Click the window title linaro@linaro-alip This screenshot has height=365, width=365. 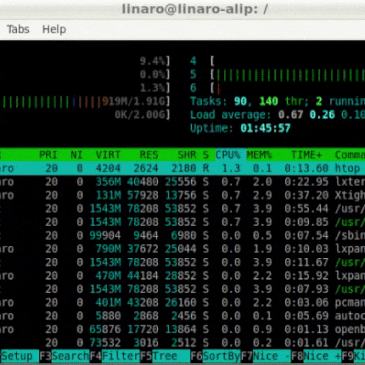tap(195, 9)
